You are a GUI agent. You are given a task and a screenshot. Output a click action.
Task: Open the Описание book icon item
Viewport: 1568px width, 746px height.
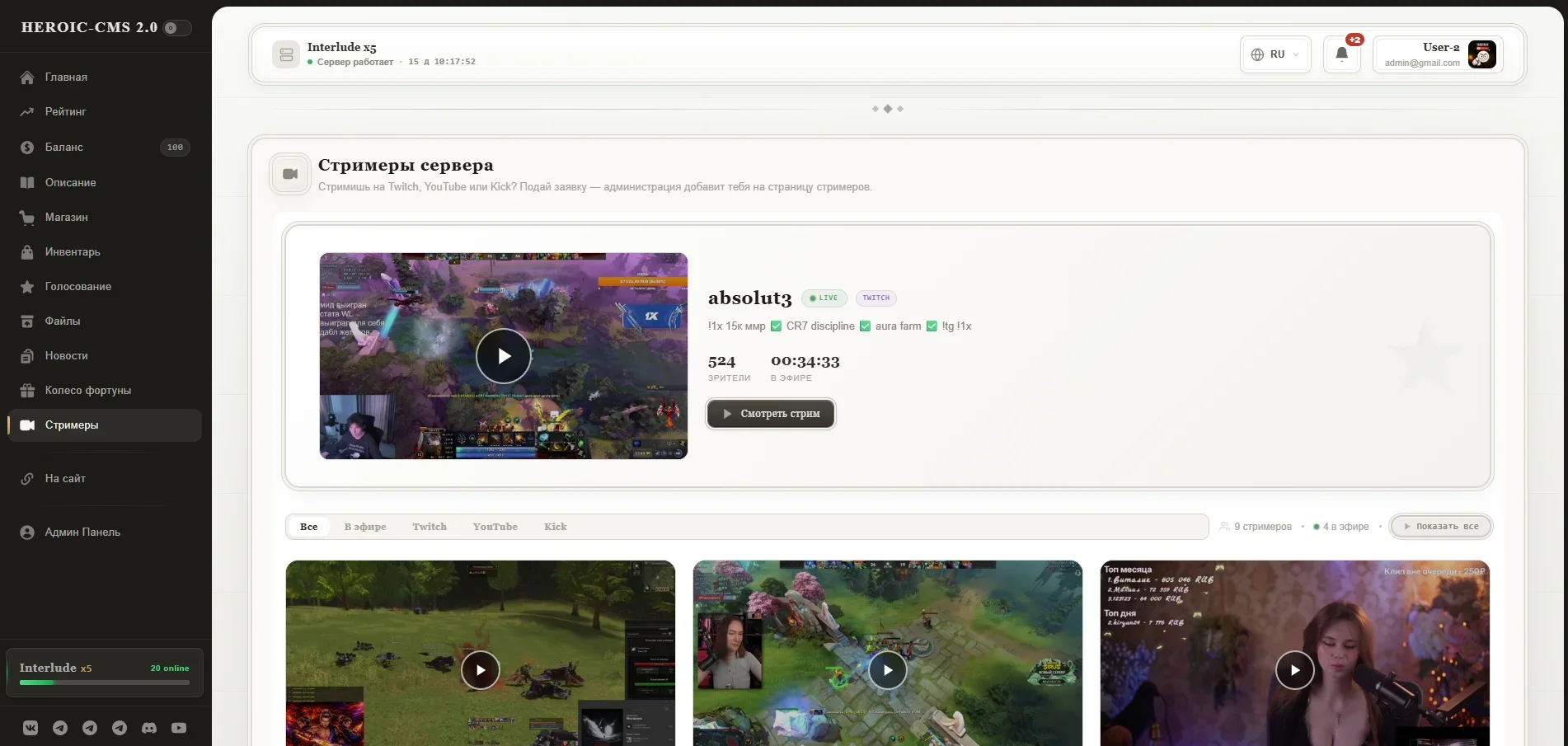(x=27, y=183)
